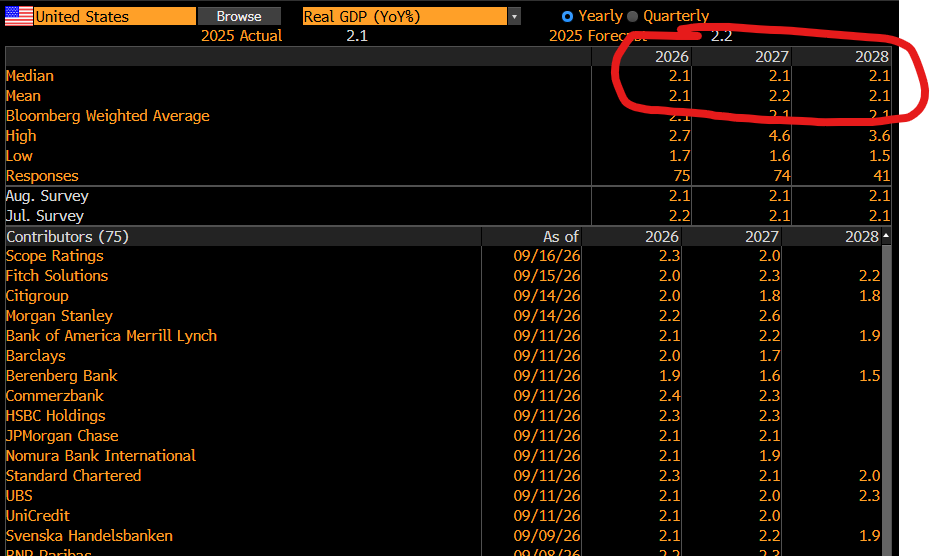This screenshot has width=931, height=556.
Task: Select the JPMorgan Chase row
Action: point(443,436)
